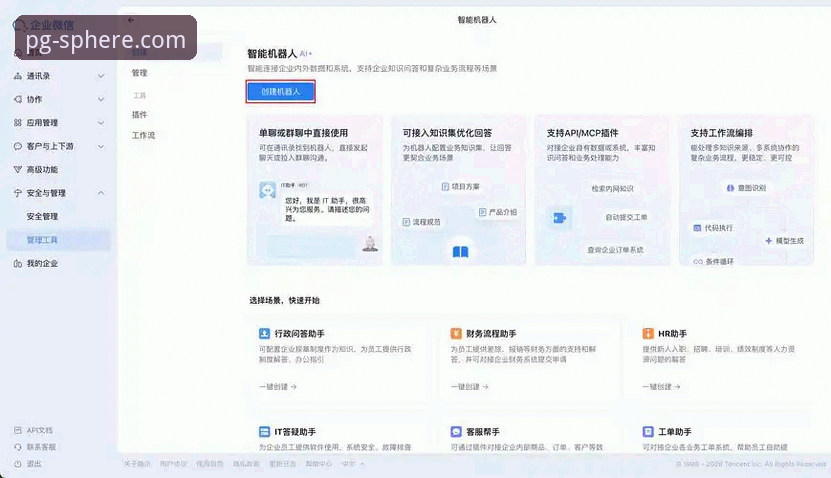Click the 联系客服 headset icon
The image size is (831, 478).
click(x=17, y=447)
